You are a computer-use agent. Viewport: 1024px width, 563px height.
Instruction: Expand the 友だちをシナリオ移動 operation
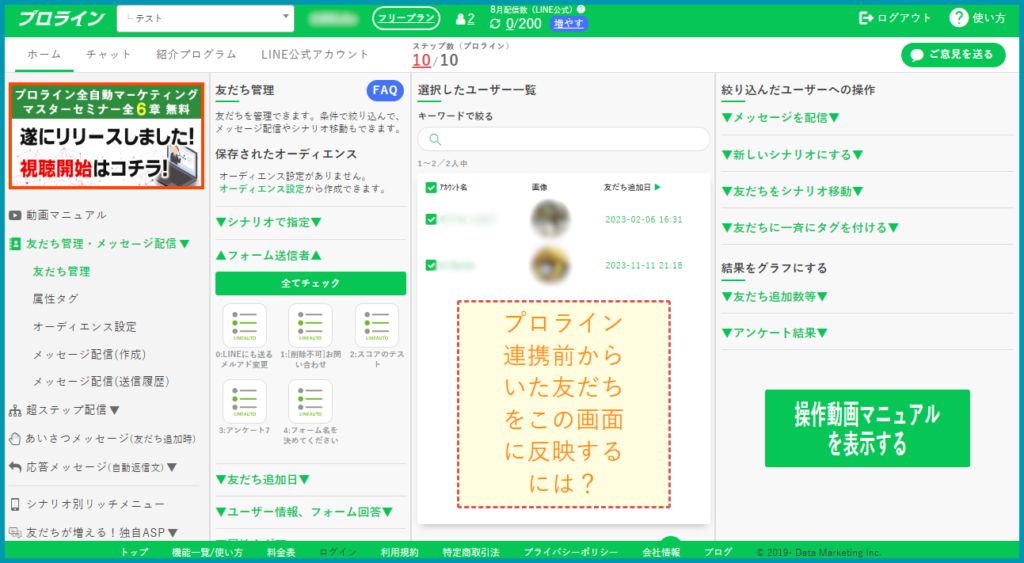point(792,191)
